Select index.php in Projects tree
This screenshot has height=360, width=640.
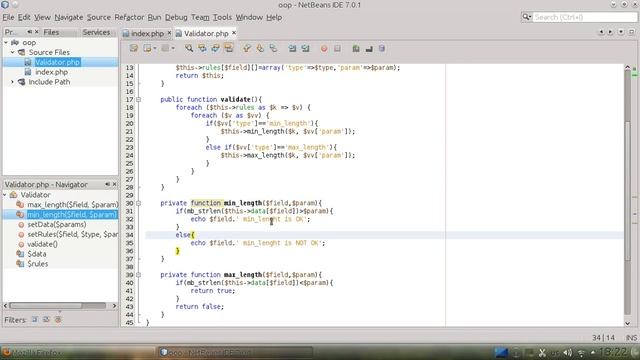(51, 72)
